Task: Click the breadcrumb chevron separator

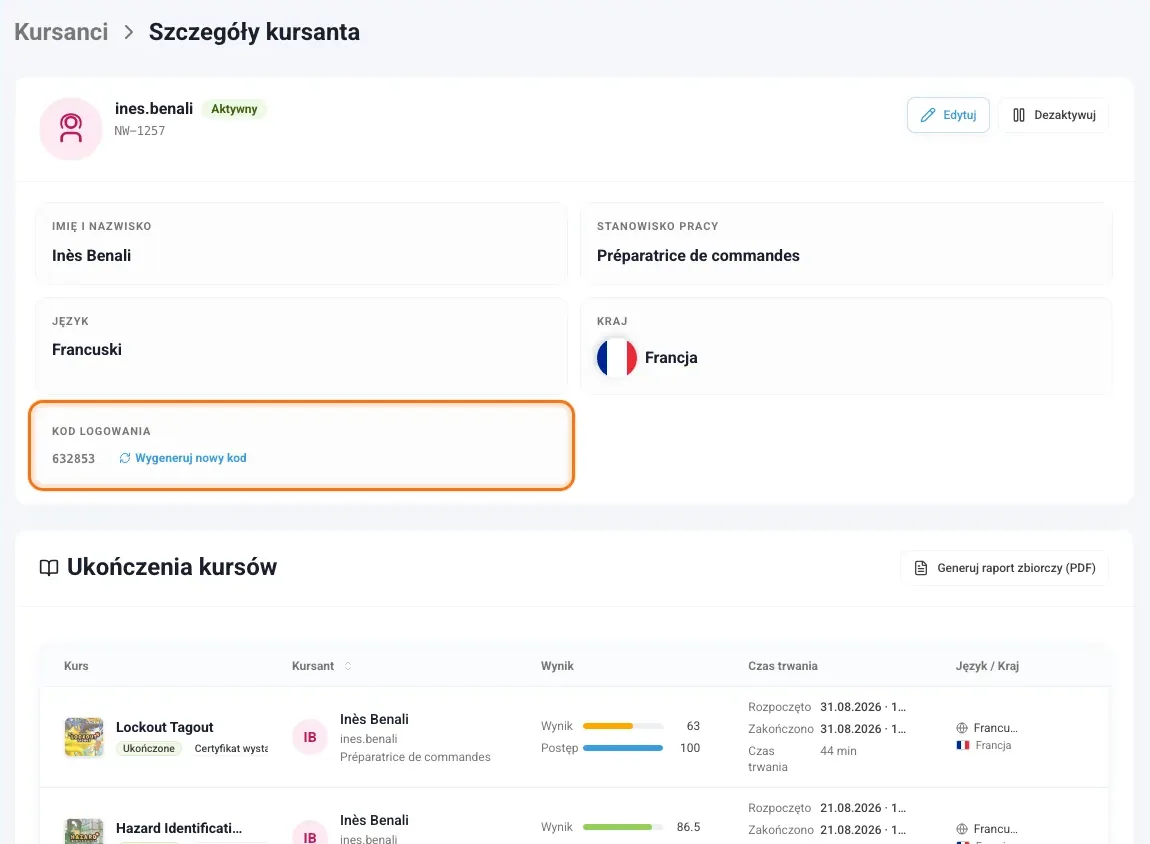Action: (129, 32)
